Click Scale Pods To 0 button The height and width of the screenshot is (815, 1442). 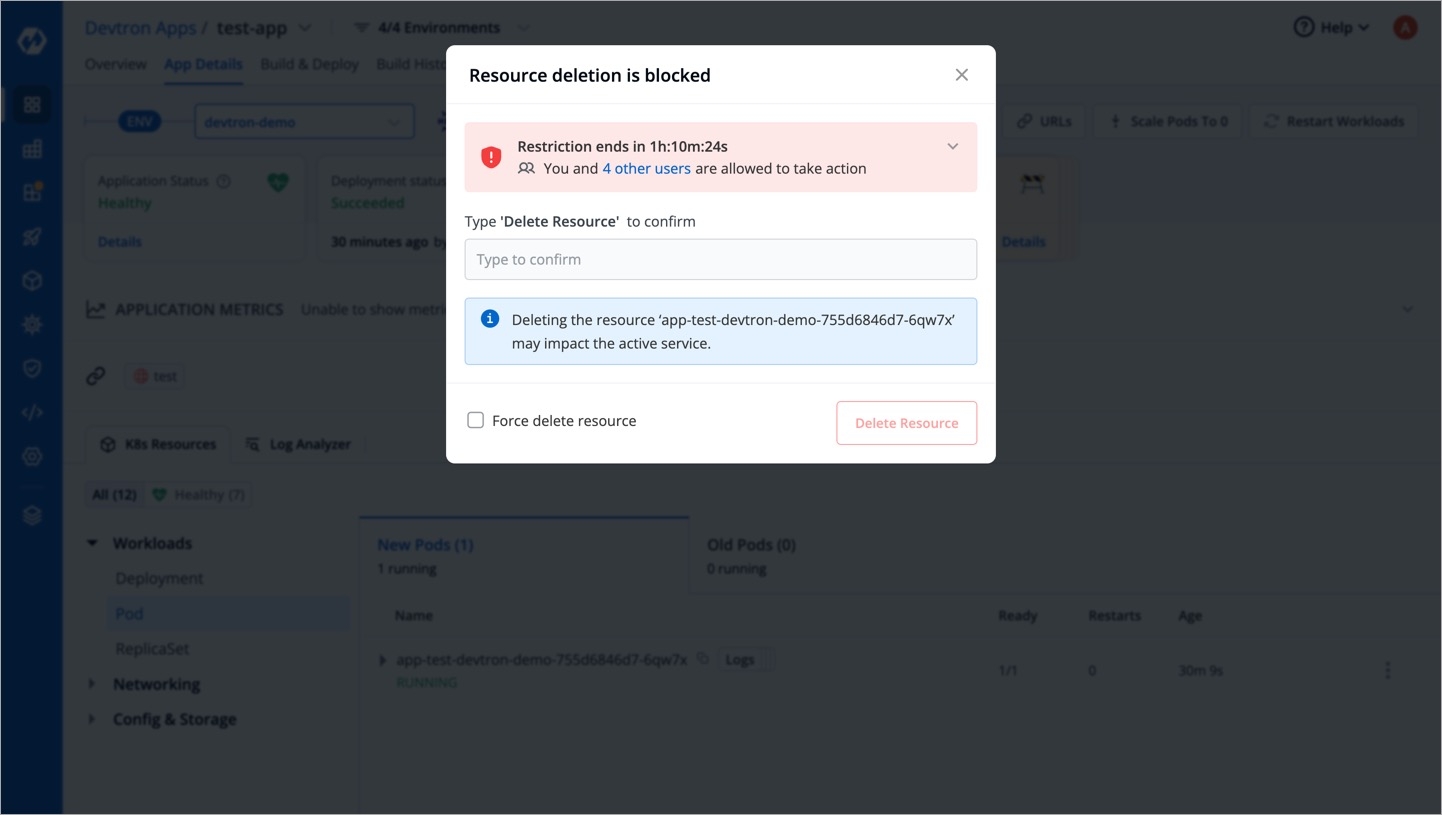pyautogui.click(x=1168, y=122)
